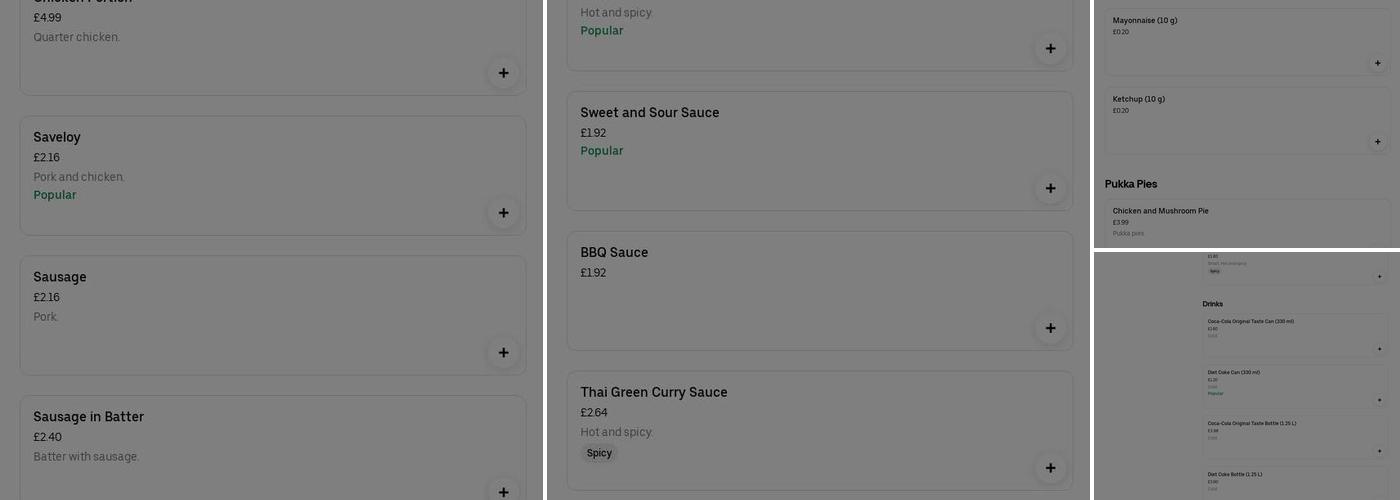Open Sausage in Batter item details
This screenshot has width=1400, height=500.
coord(88,417)
